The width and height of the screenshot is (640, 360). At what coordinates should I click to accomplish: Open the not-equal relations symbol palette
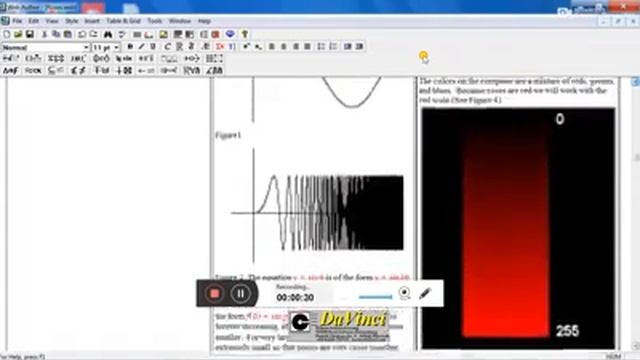click(78, 71)
